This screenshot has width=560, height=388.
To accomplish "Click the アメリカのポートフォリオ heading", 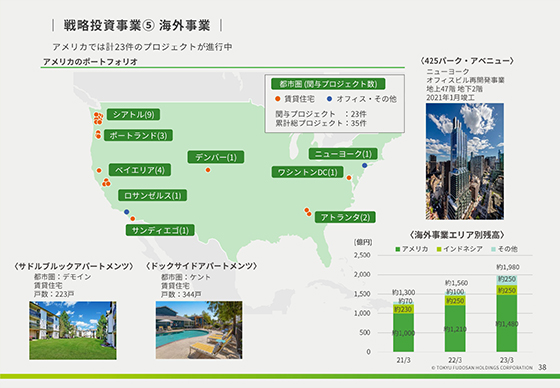I will tap(90, 62).
